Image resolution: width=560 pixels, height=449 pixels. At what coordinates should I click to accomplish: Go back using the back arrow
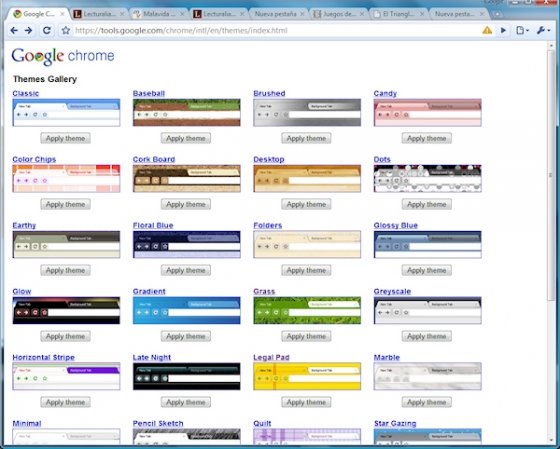14,31
